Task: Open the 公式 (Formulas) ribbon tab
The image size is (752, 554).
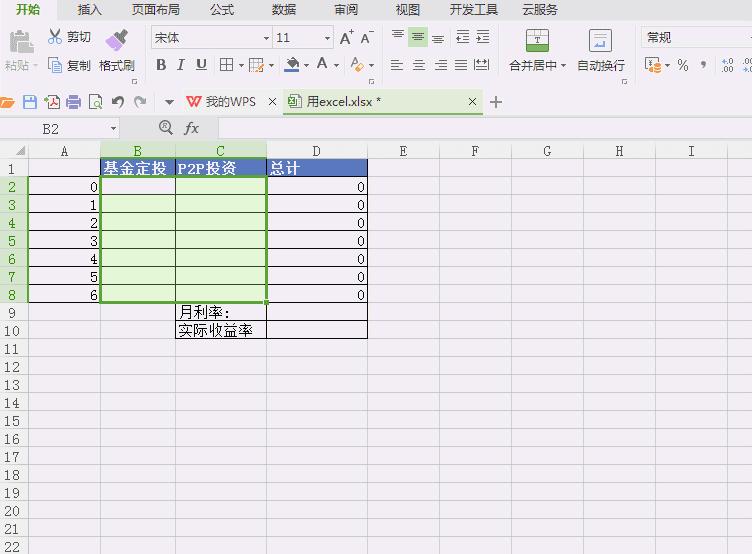Action: pyautogui.click(x=222, y=10)
